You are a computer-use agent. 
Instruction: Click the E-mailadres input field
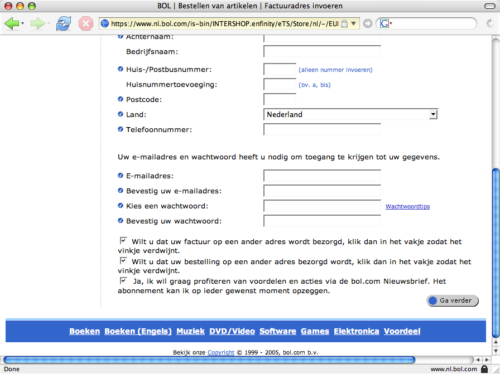(322, 176)
